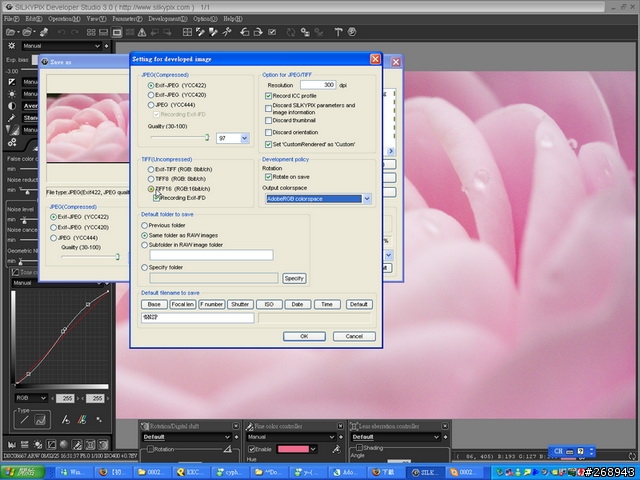Open the Parameter menu

point(127,19)
